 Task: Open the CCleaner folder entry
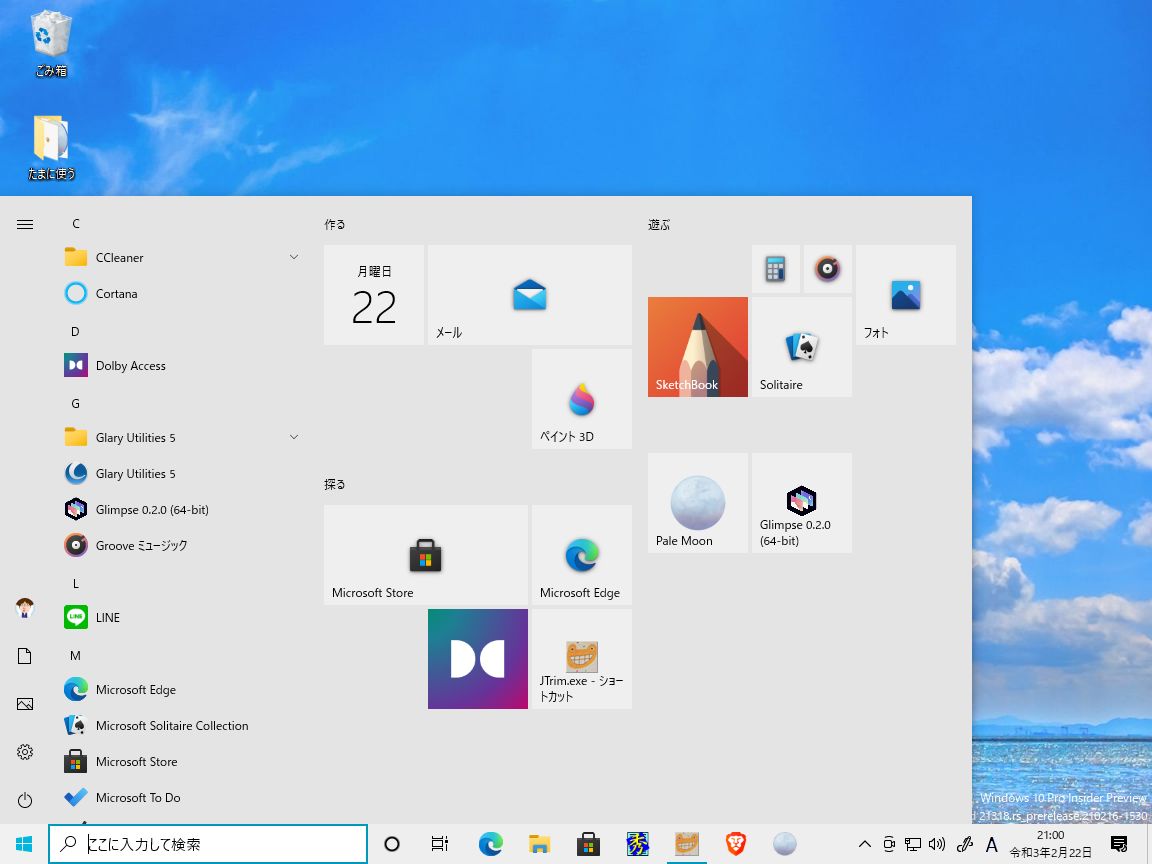pos(181,257)
